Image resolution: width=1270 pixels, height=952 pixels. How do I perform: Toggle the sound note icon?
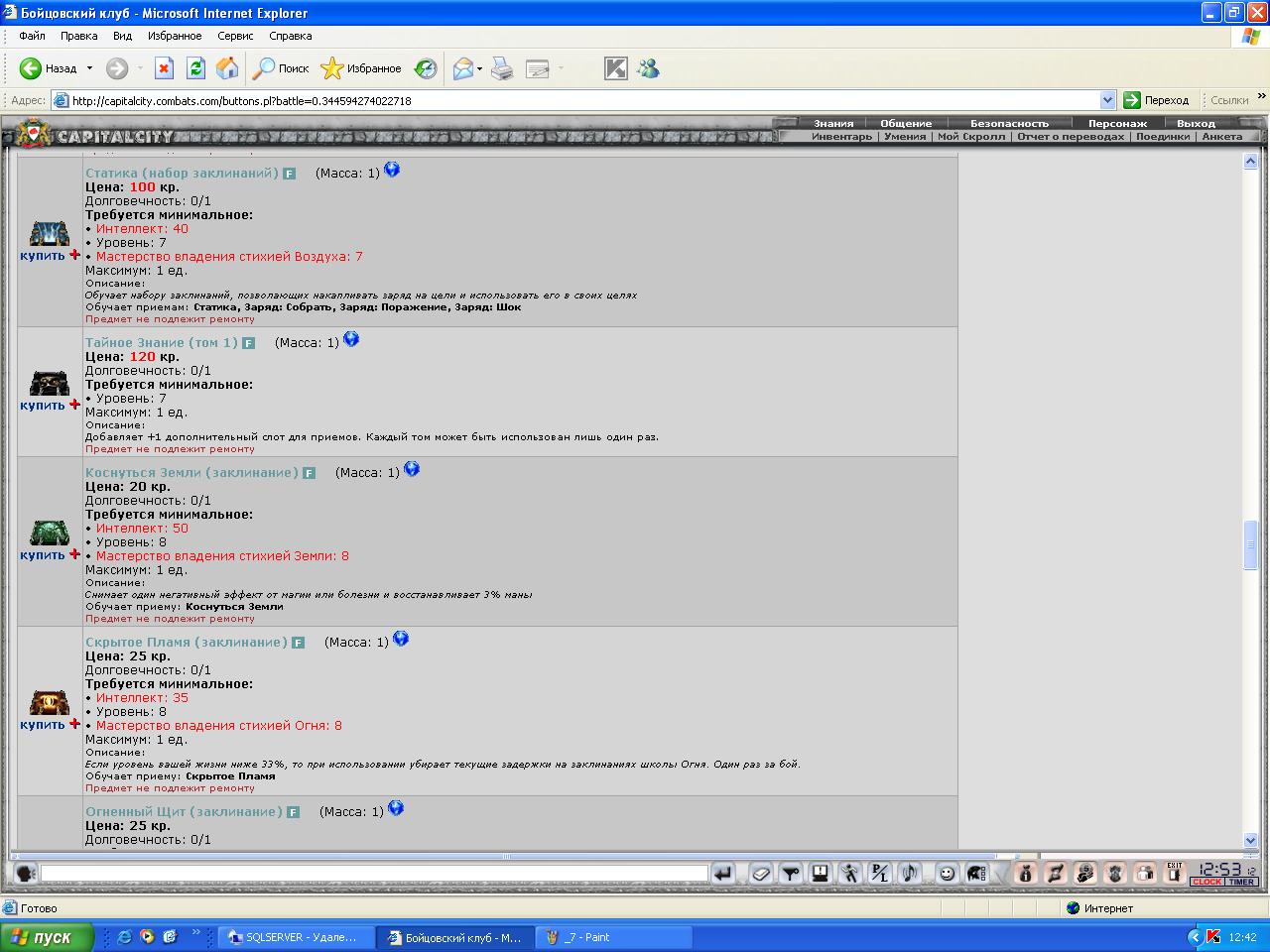910,874
